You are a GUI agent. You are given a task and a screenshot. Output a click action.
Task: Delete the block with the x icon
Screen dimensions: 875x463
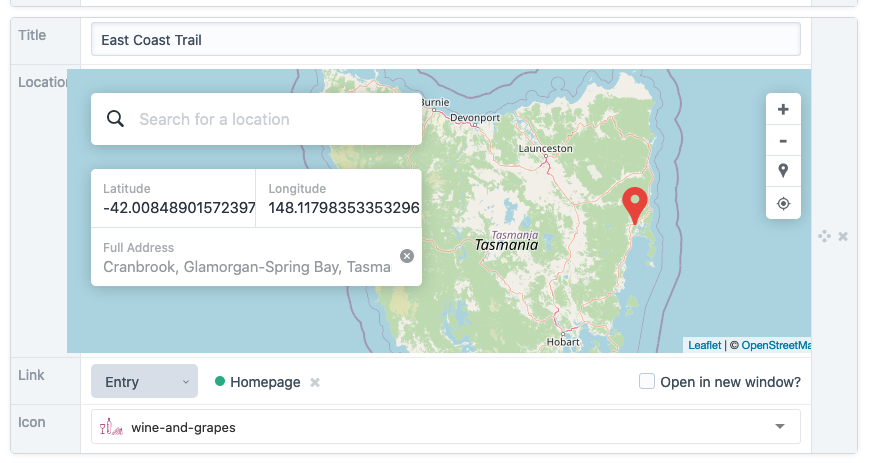843,237
